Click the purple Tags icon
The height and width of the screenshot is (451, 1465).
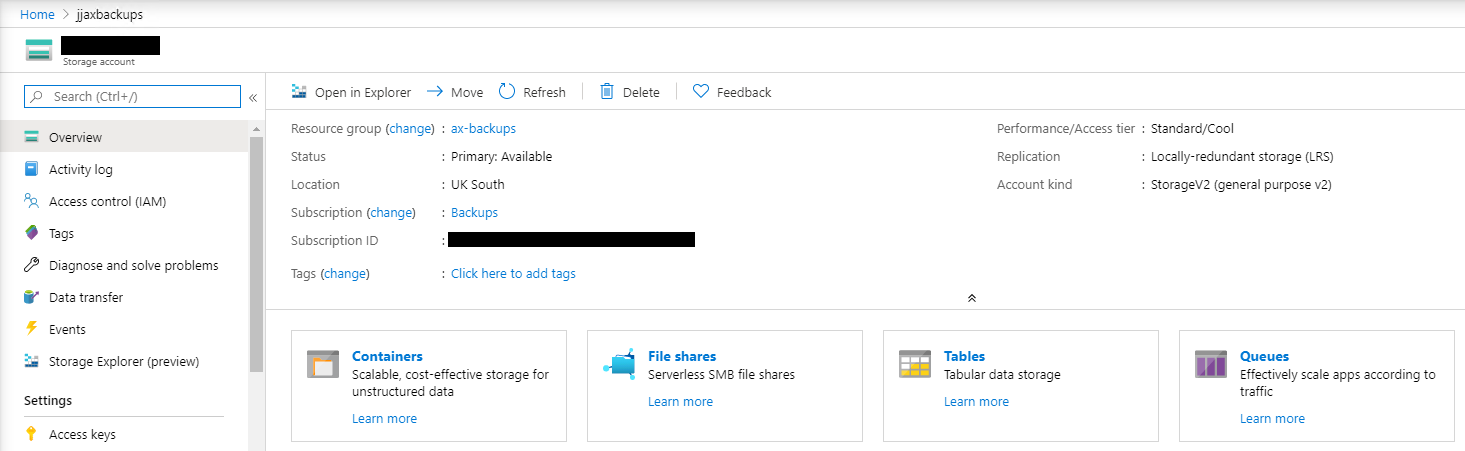32,233
